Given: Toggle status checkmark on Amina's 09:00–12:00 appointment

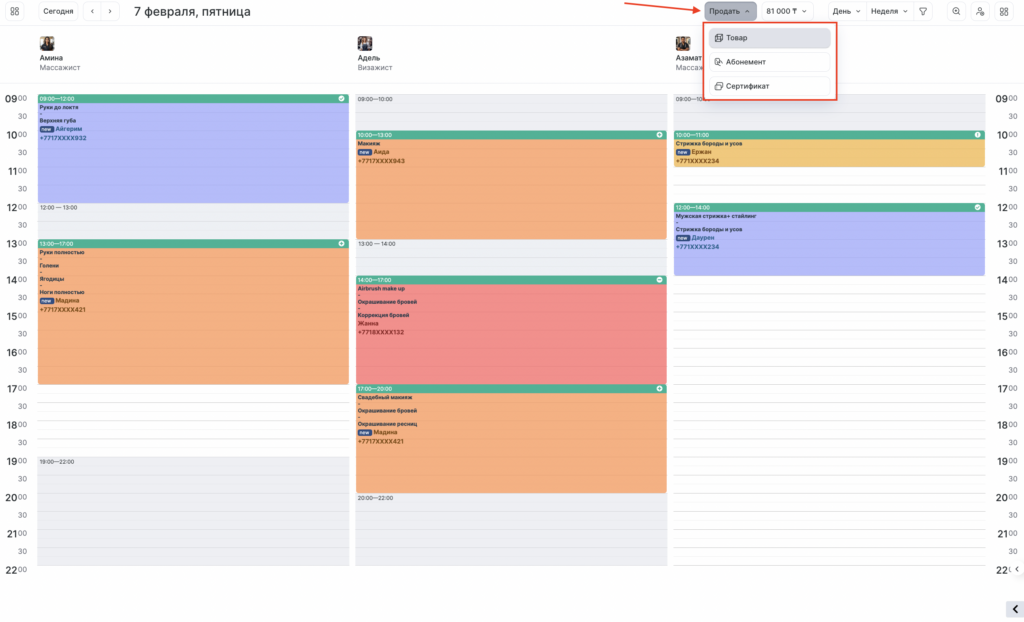Looking at the screenshot, I should pyautogui.click(x=342, y=99).
